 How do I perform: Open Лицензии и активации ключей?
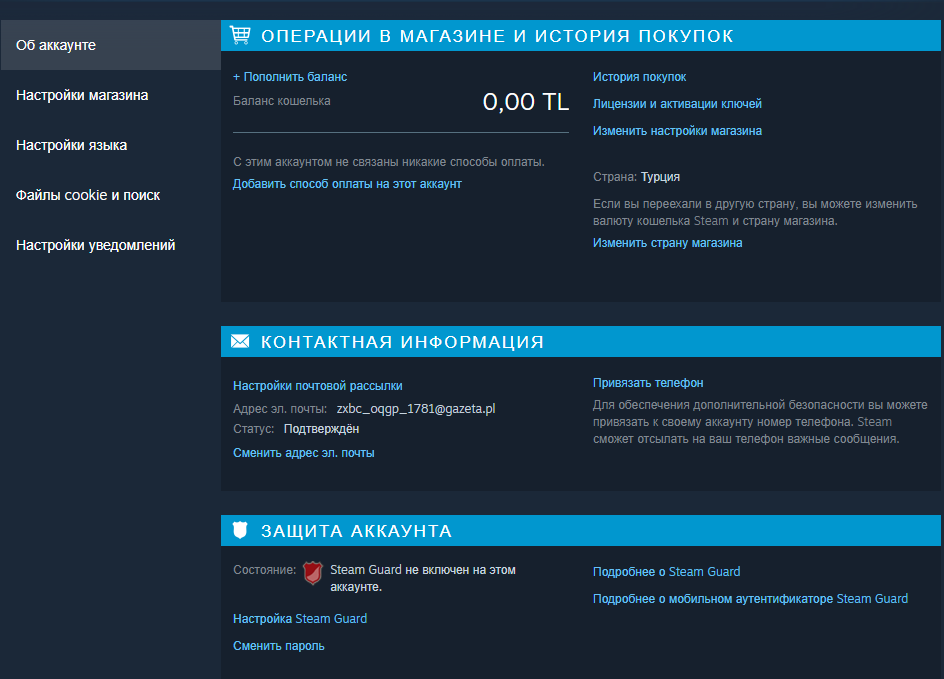677,104
